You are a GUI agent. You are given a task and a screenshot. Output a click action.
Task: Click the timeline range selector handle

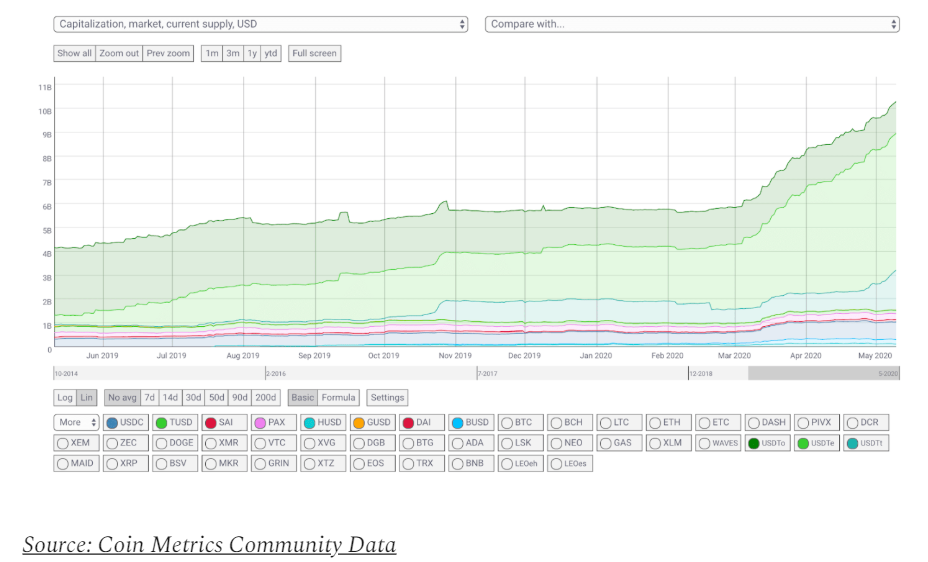point(823,373)
